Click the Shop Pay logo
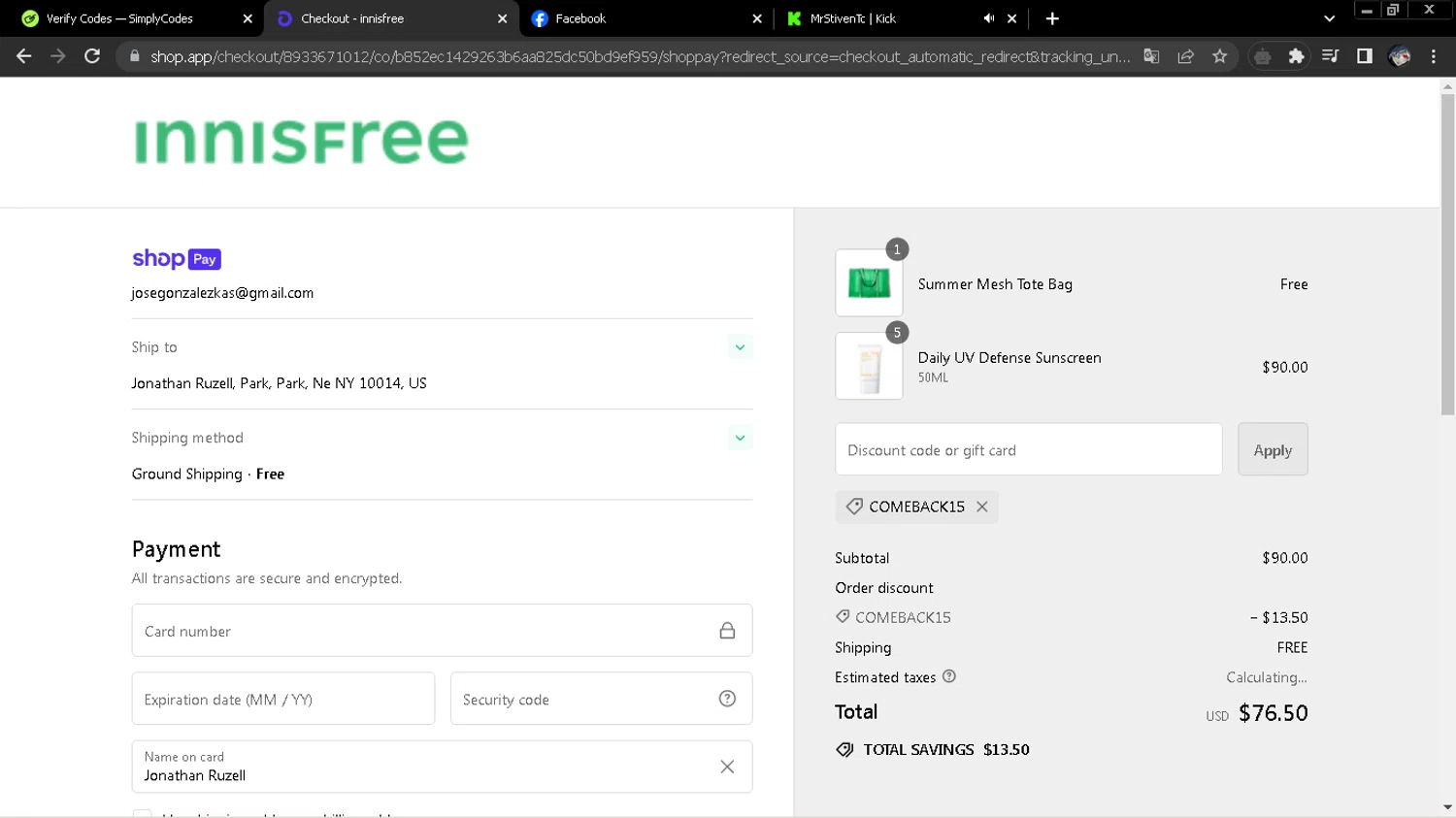 point(177,259)
